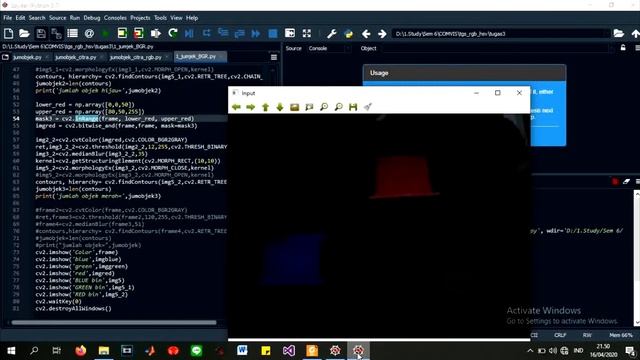Open the View menu
The height and width of the screenshot is (360, 640).
click(x=176, y=18)
